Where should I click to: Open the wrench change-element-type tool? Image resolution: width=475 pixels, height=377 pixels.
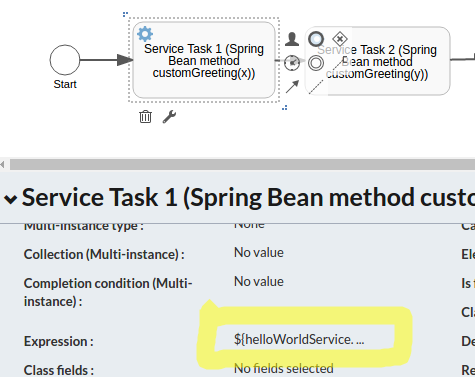tap(169, 117)
